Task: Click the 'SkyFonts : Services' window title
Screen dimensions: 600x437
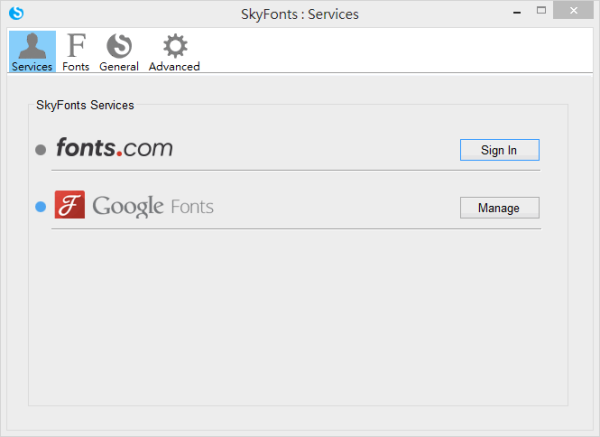Action: click(x=300, y=14)
